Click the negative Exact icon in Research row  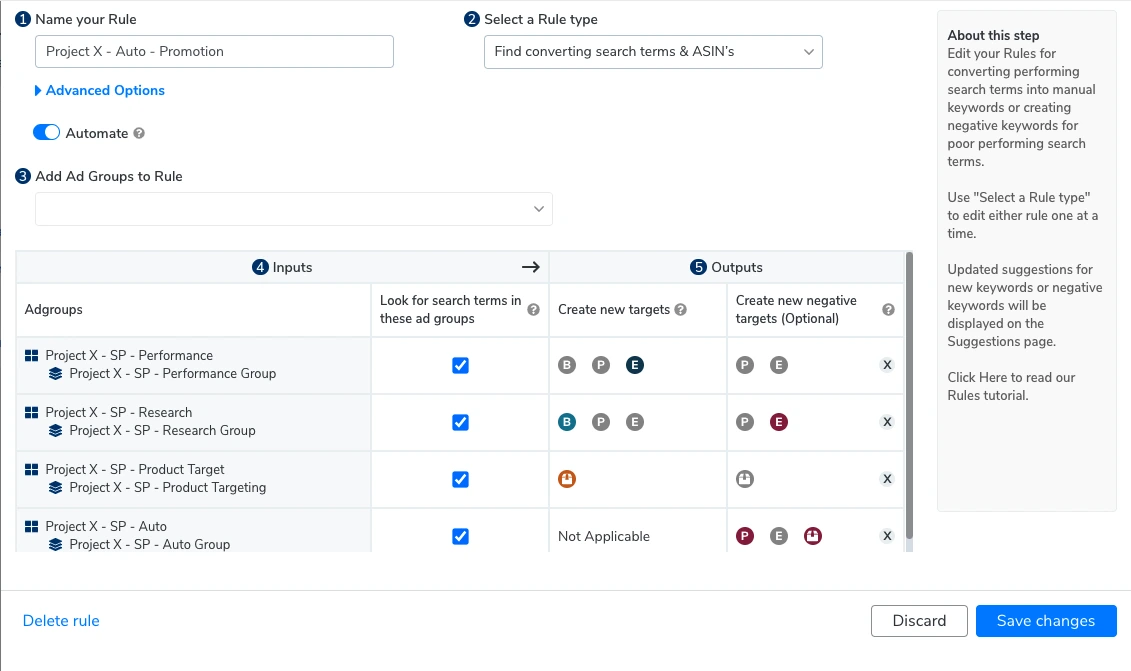pyautogui.click(x=778, y=422)
